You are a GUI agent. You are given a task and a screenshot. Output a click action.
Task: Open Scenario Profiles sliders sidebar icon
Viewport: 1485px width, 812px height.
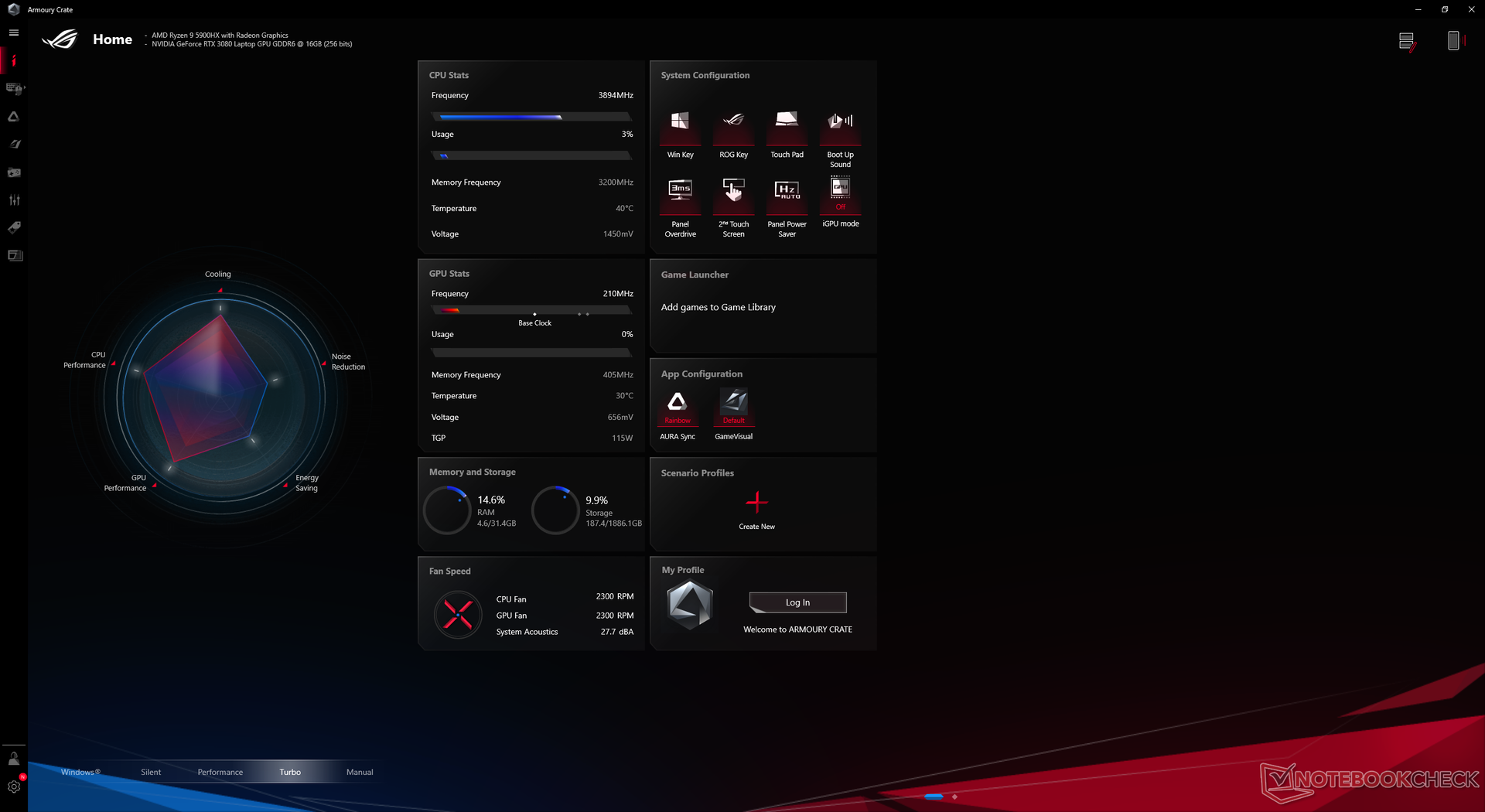coord(14,200)
